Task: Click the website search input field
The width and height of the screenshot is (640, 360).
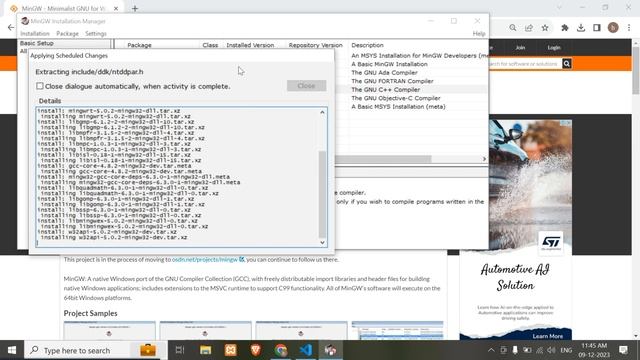Action: [x=525, y=63]
